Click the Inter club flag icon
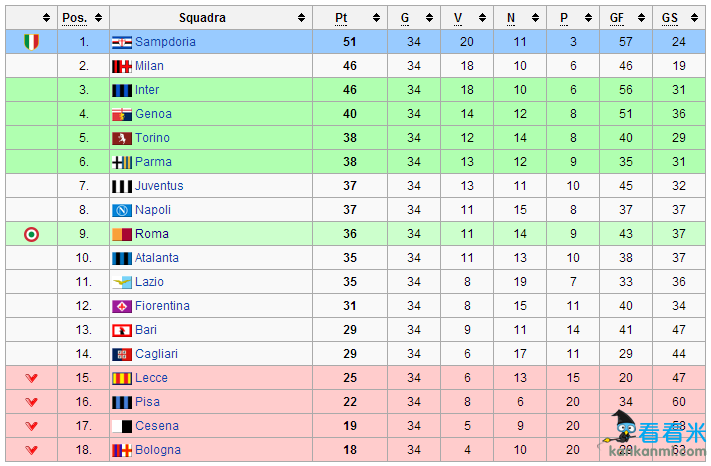 click(x=121, y=90)
